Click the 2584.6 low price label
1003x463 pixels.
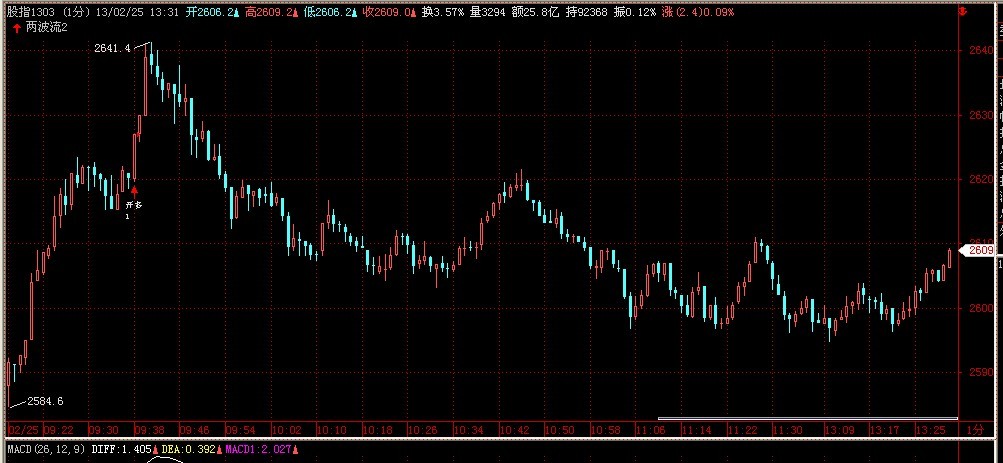(x=45, y=401)
